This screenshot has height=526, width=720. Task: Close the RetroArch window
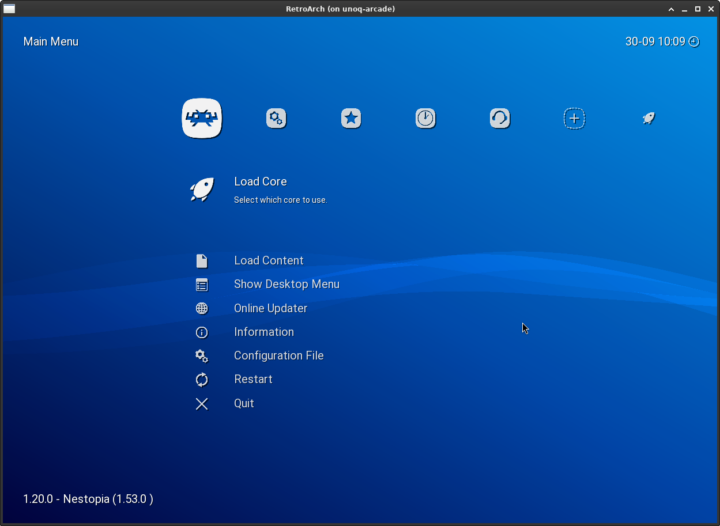pyautogui.click(x=711, y=9)
